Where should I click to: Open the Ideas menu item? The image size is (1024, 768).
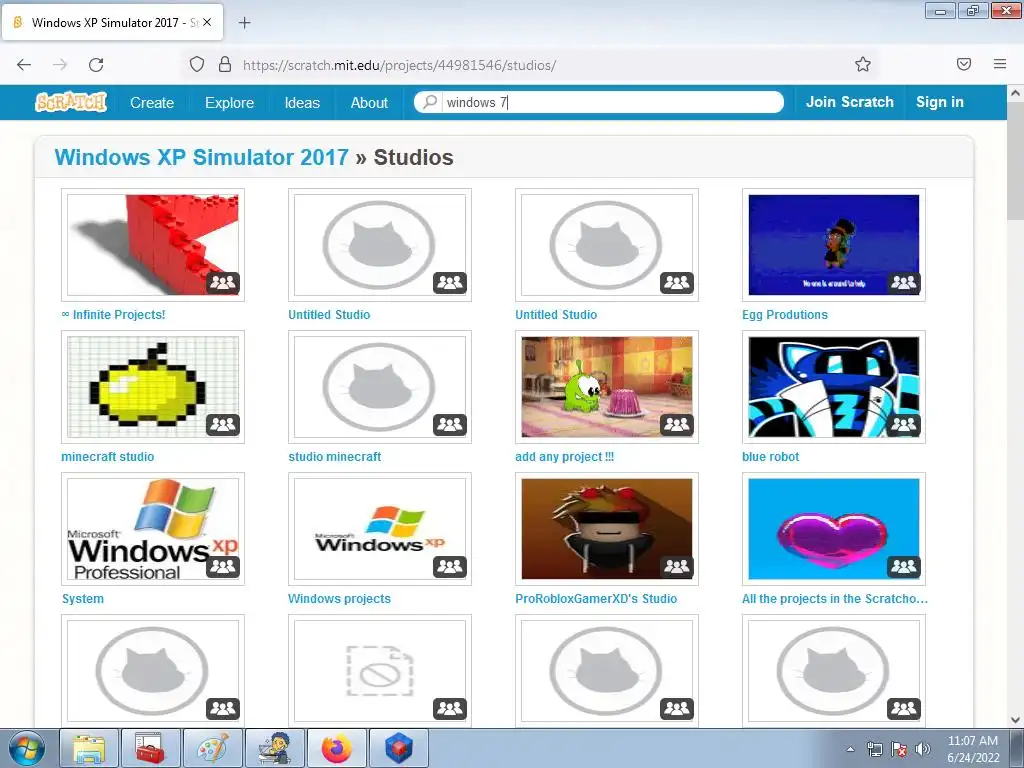302,103
